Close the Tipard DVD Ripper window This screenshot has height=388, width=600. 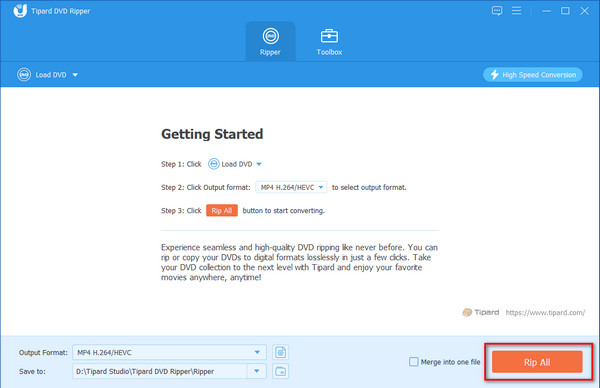point(584,11)
